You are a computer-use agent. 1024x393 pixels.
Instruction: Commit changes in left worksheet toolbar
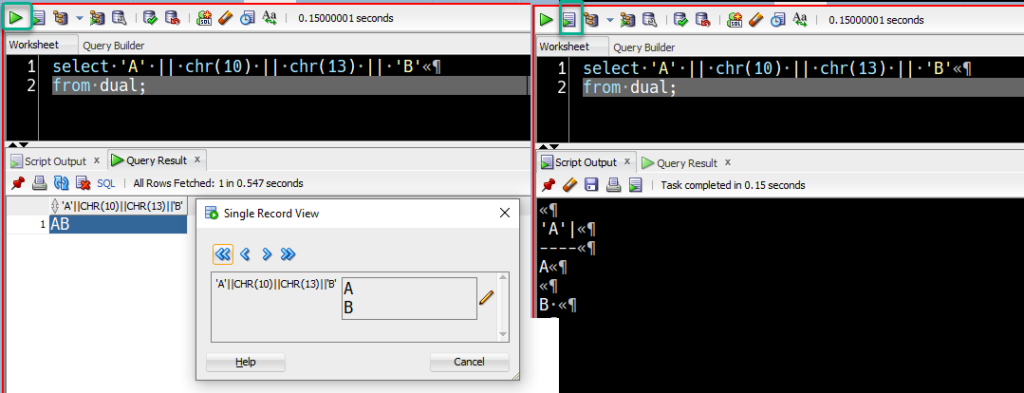click(x=150, y=18)
